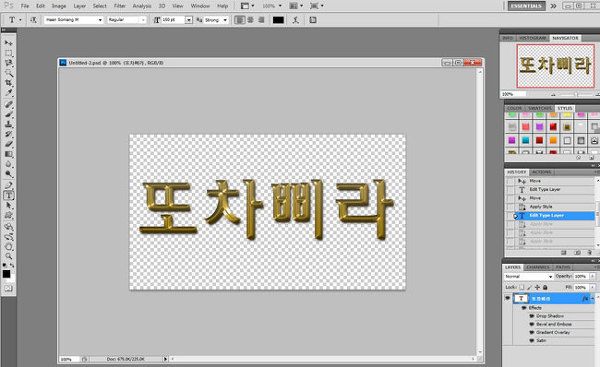Screen dimensions: 600x367
Task: Select the Spot Healing Brush tool
Action: click(x=8, y=104)
